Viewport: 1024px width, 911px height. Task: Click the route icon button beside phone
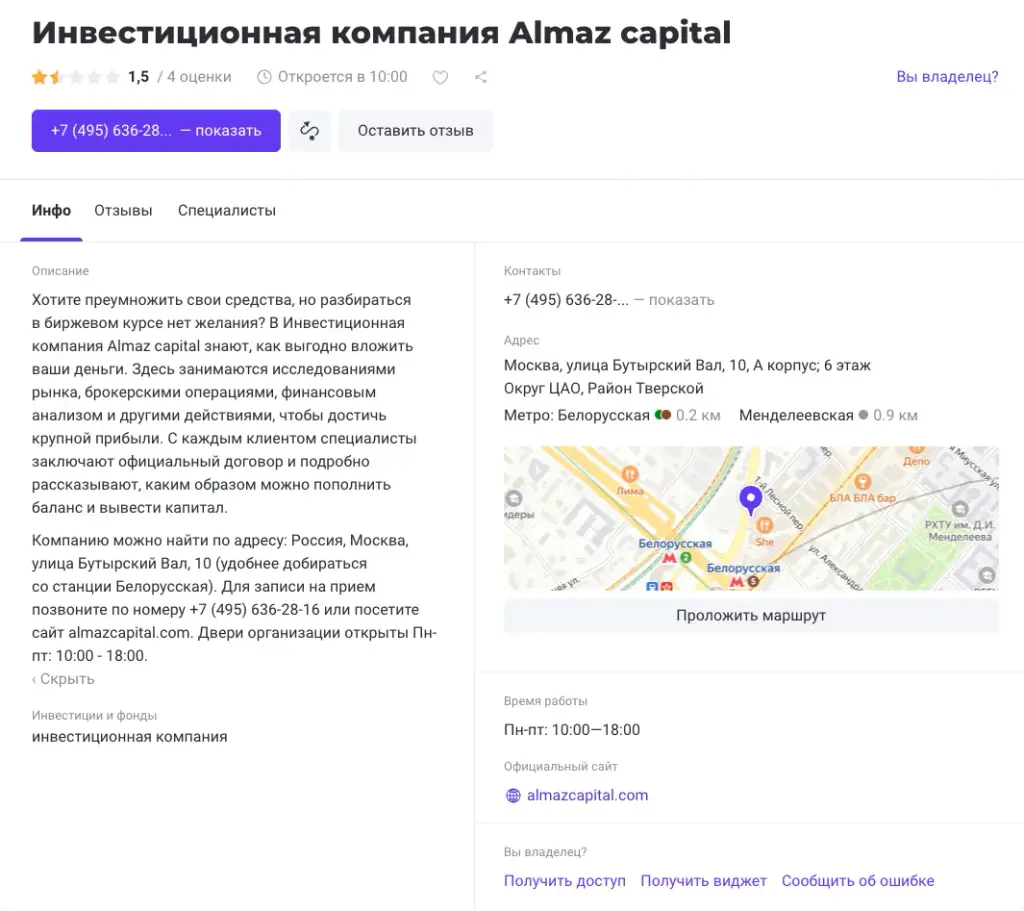click(310, 131)
